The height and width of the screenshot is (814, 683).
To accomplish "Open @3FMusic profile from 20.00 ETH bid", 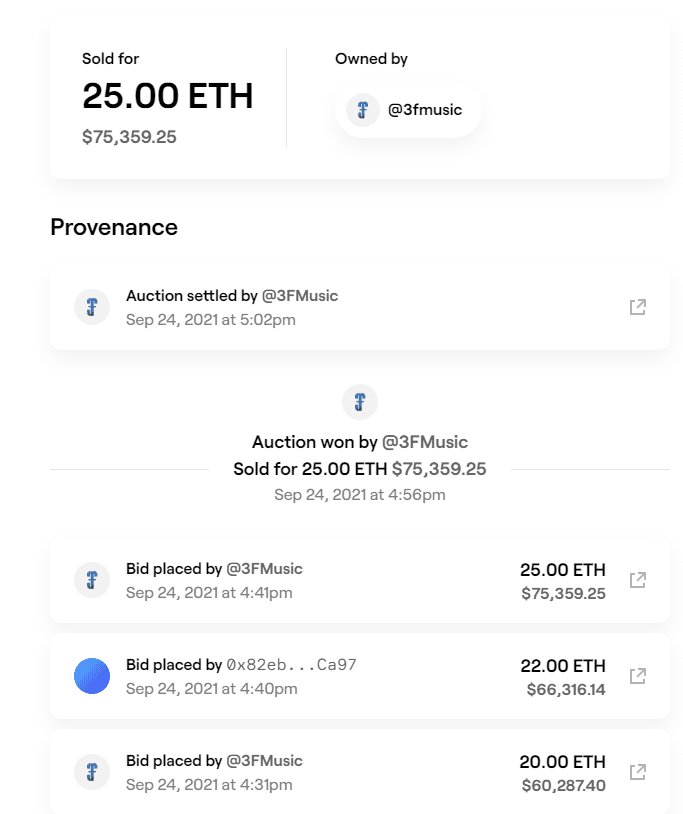I will click(x=264, y=761).
